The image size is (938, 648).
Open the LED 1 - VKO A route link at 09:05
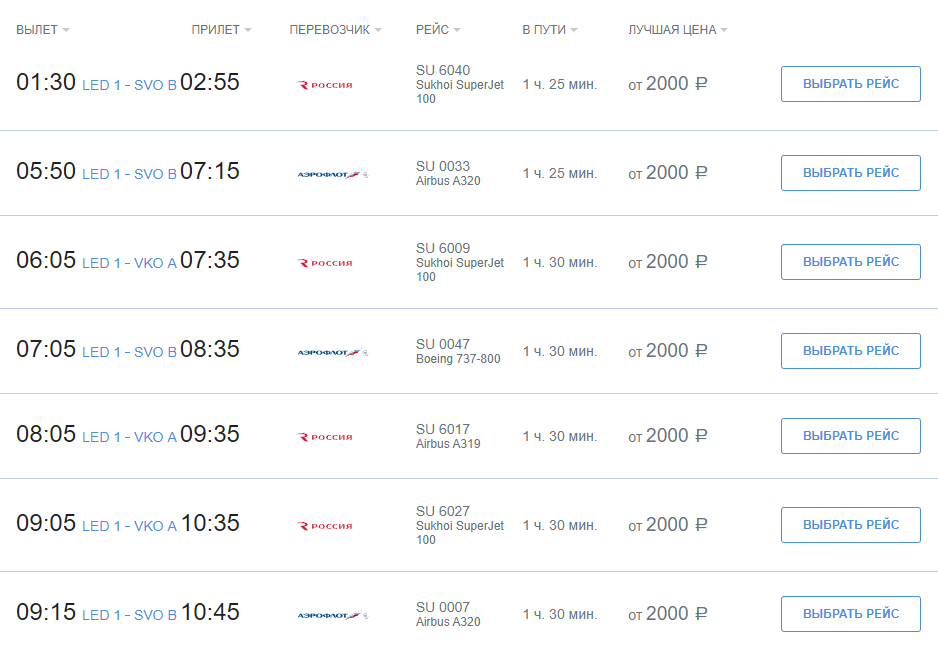tap(129, 526)
